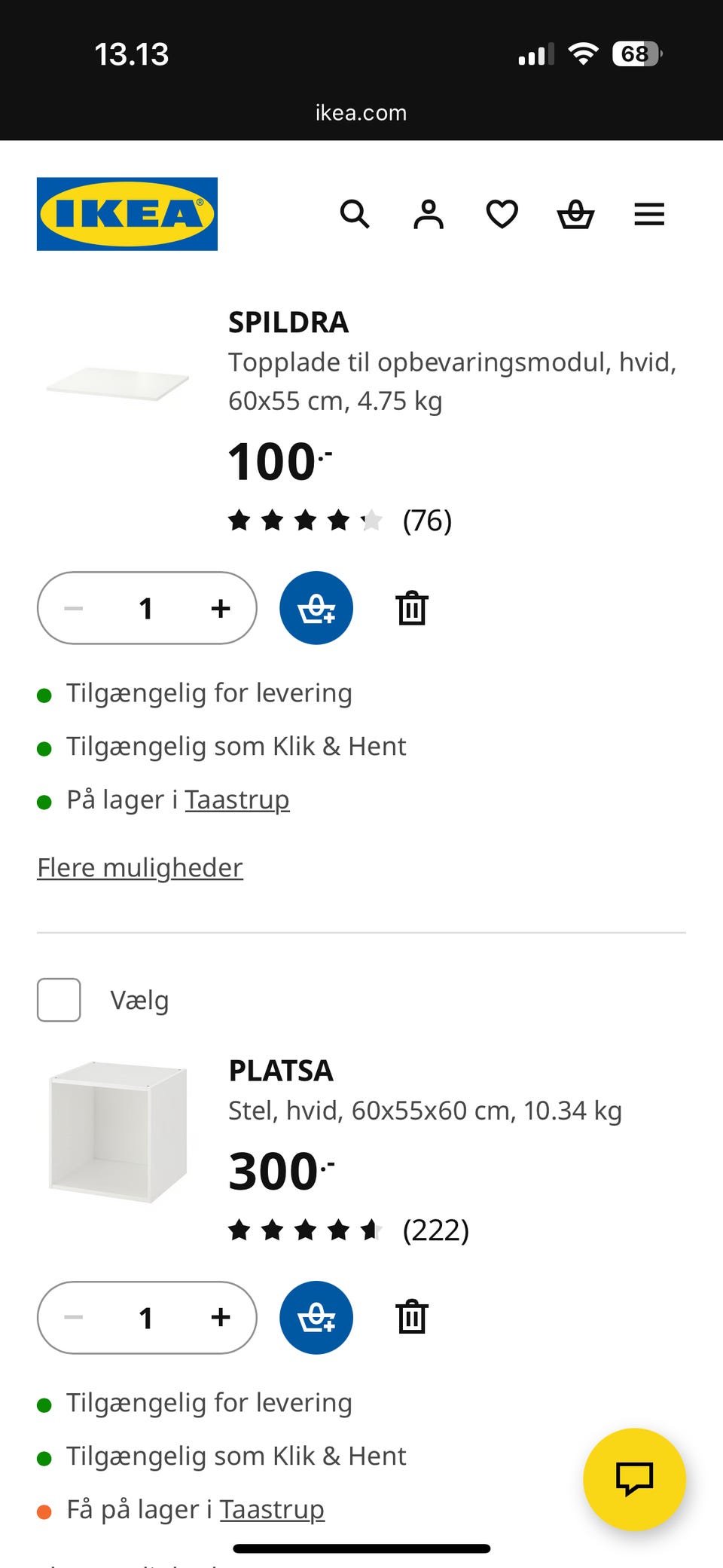
Task: Click the IKEA logo
Action: [x=127, y=214]
